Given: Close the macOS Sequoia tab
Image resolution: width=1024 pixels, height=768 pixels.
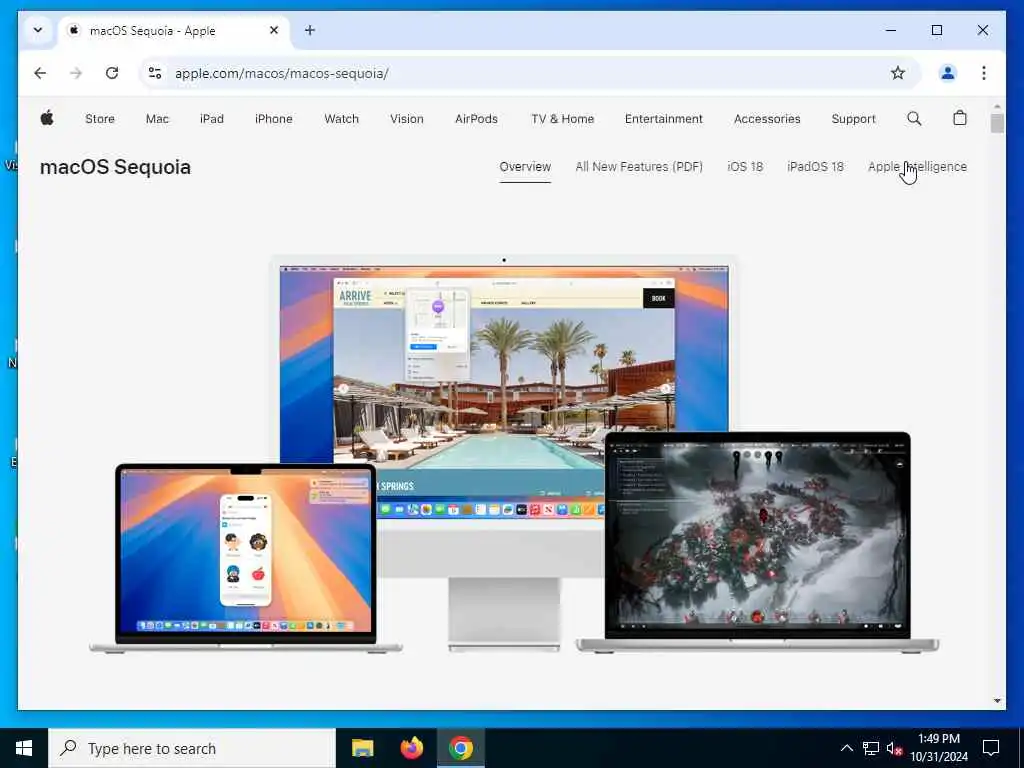Looking at the screenshot, I should click(x=274, y=30).
